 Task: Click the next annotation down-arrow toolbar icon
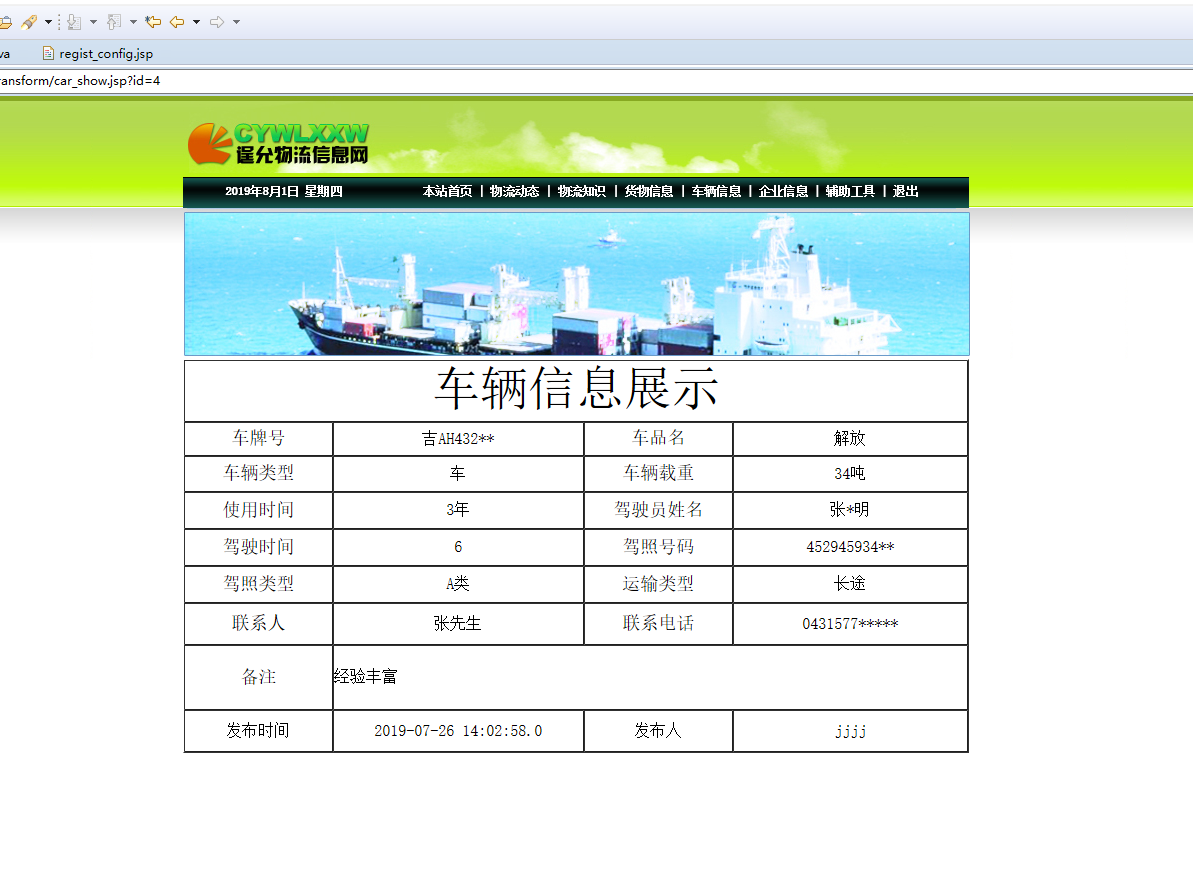[x=73, y=21]
